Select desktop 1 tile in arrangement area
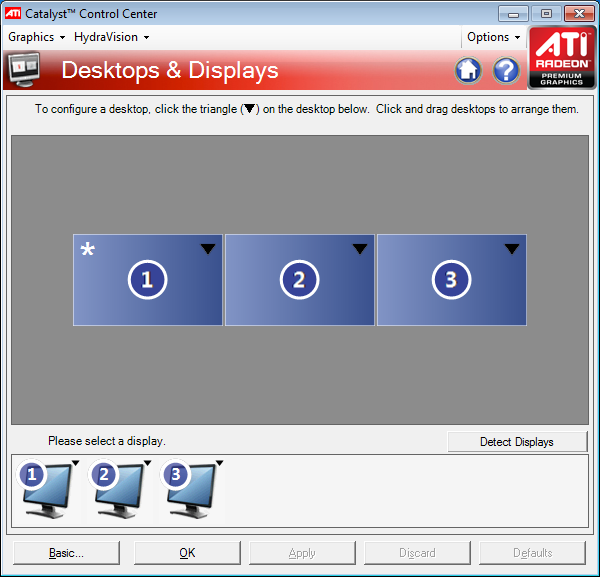600x577 pixels. (x=148, y=280)
